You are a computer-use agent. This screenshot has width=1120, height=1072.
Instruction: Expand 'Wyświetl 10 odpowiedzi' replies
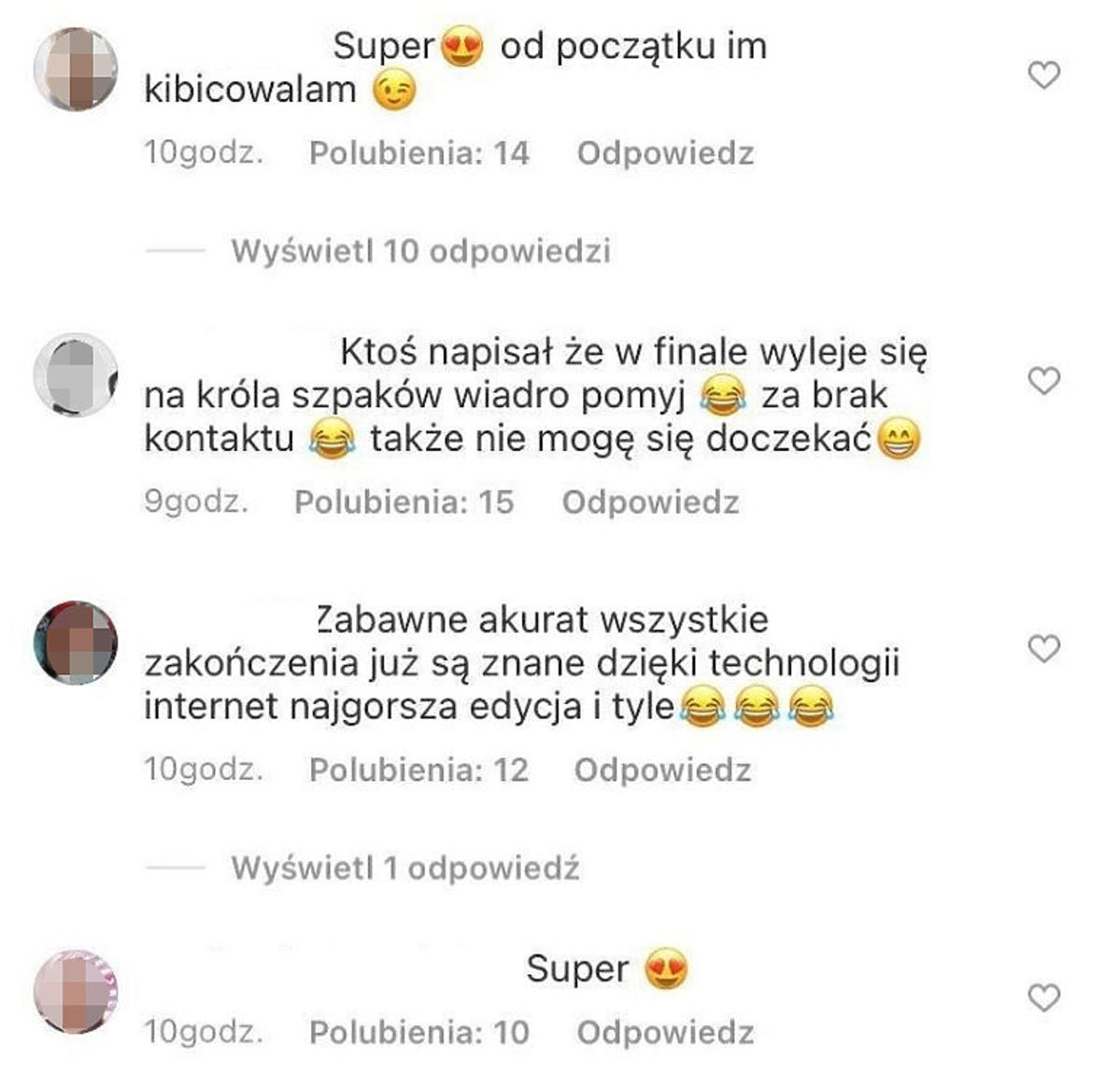point(420,251)
